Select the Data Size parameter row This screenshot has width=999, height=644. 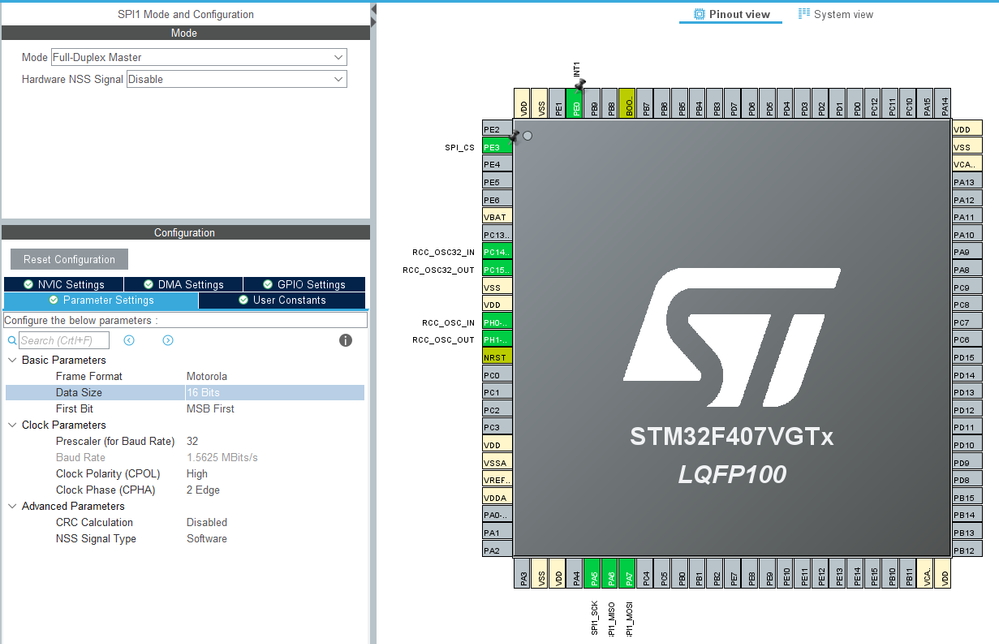click(x=185, y=392)
